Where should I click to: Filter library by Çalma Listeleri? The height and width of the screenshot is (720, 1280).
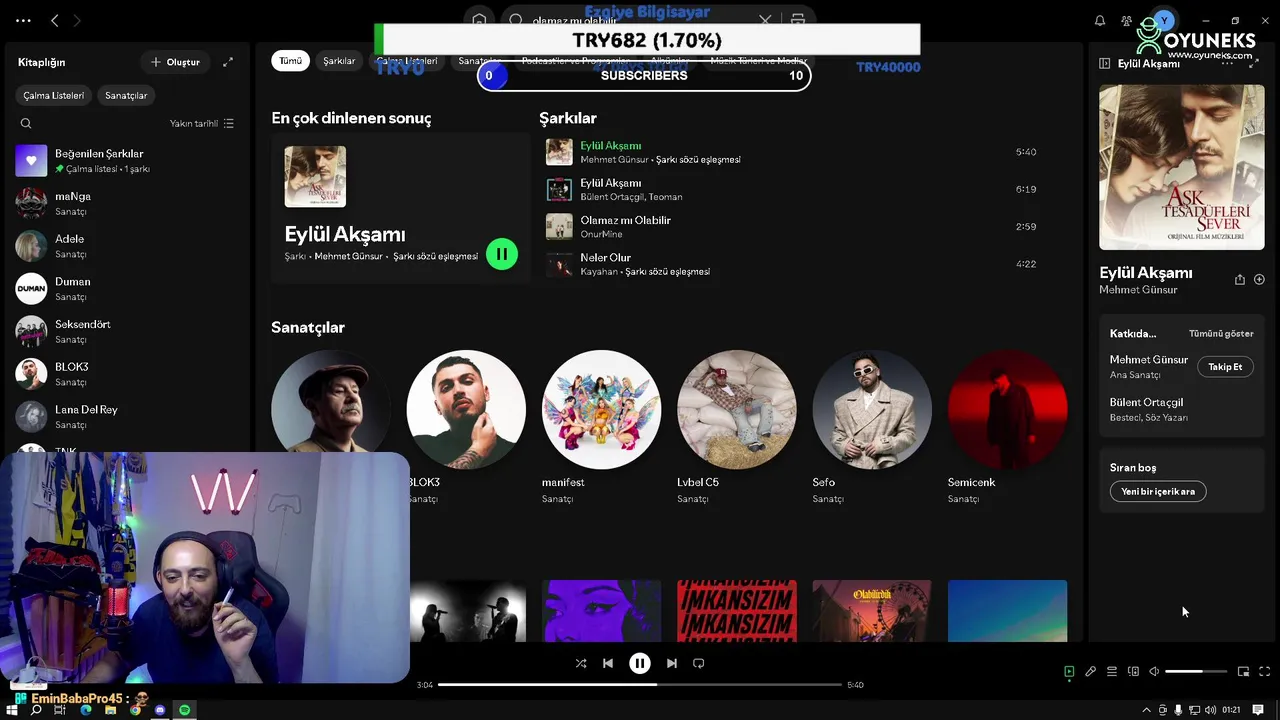54,95
